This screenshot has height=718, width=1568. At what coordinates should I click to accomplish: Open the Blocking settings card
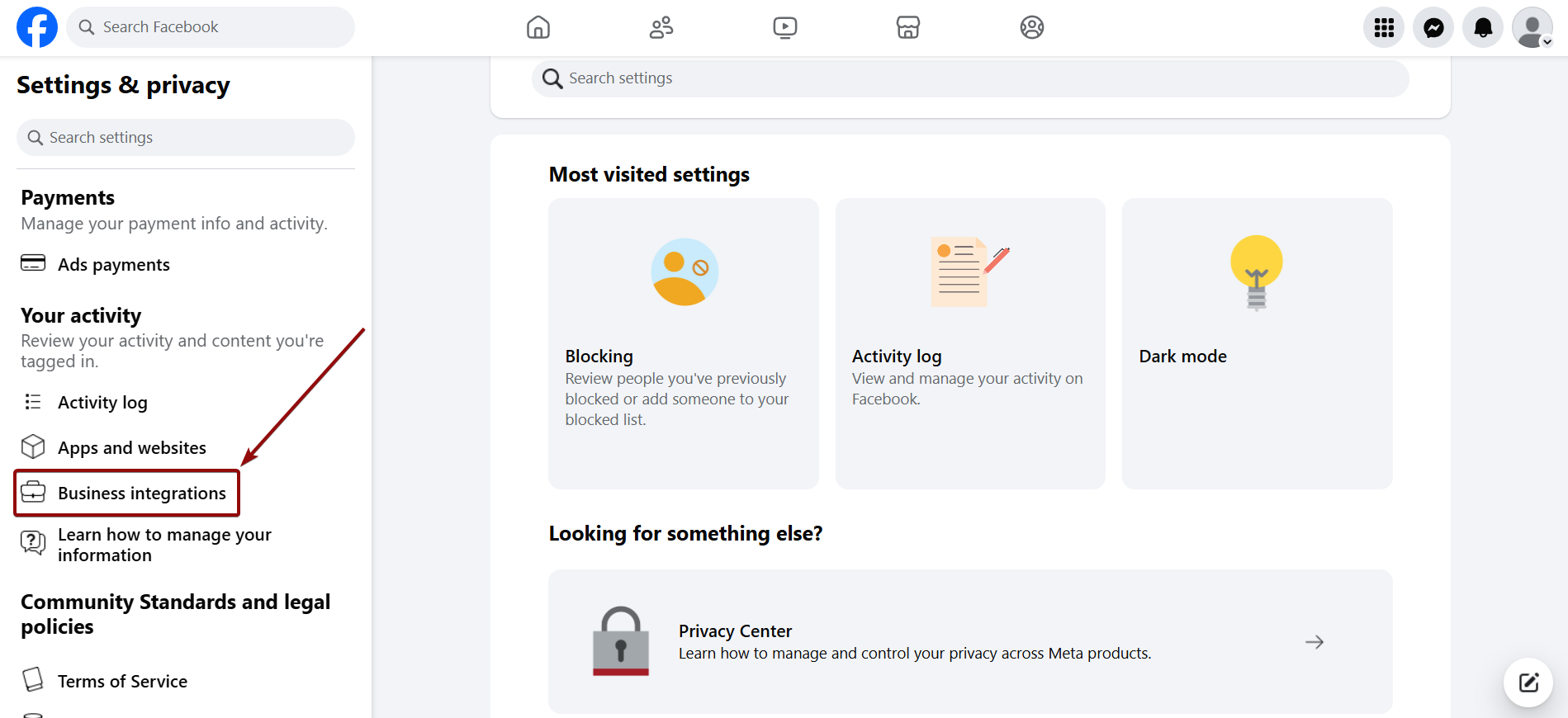click(x=683, y=343)
